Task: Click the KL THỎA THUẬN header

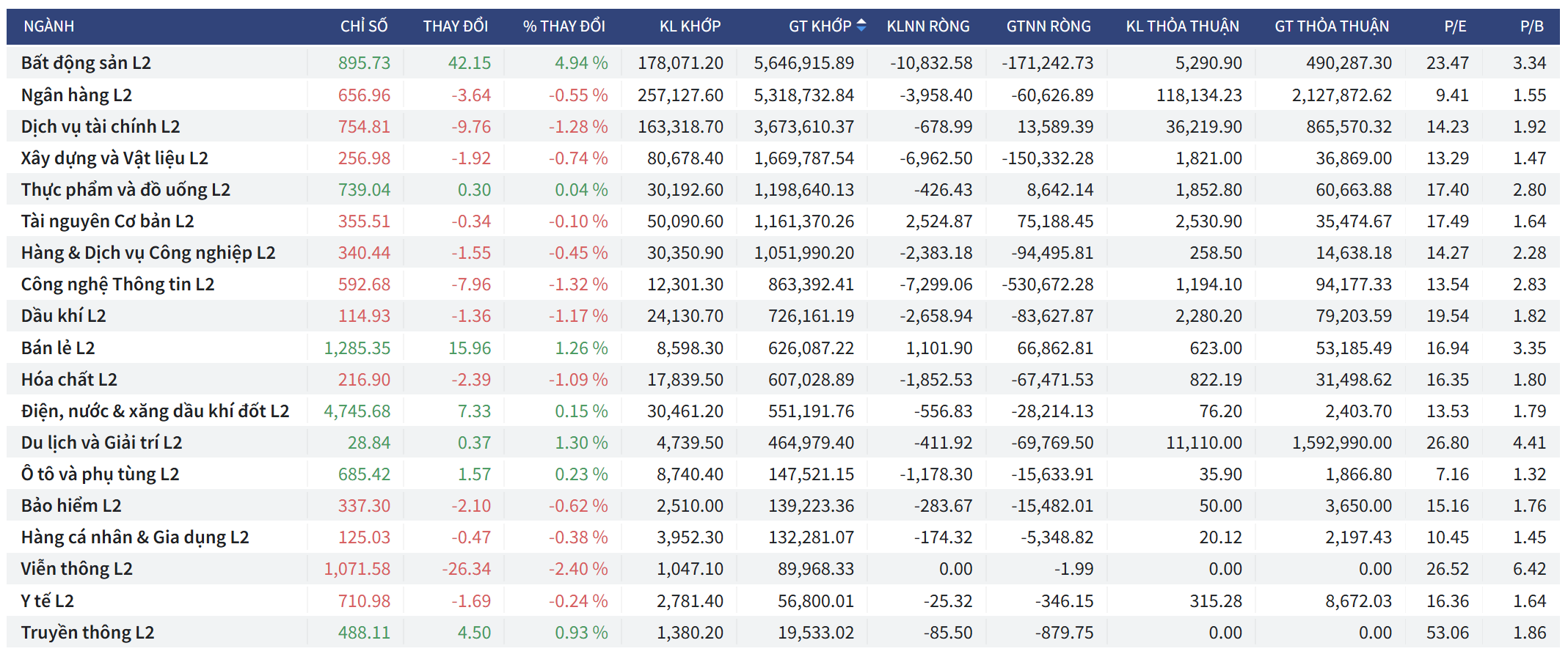Action: [x=1182, y=26]
